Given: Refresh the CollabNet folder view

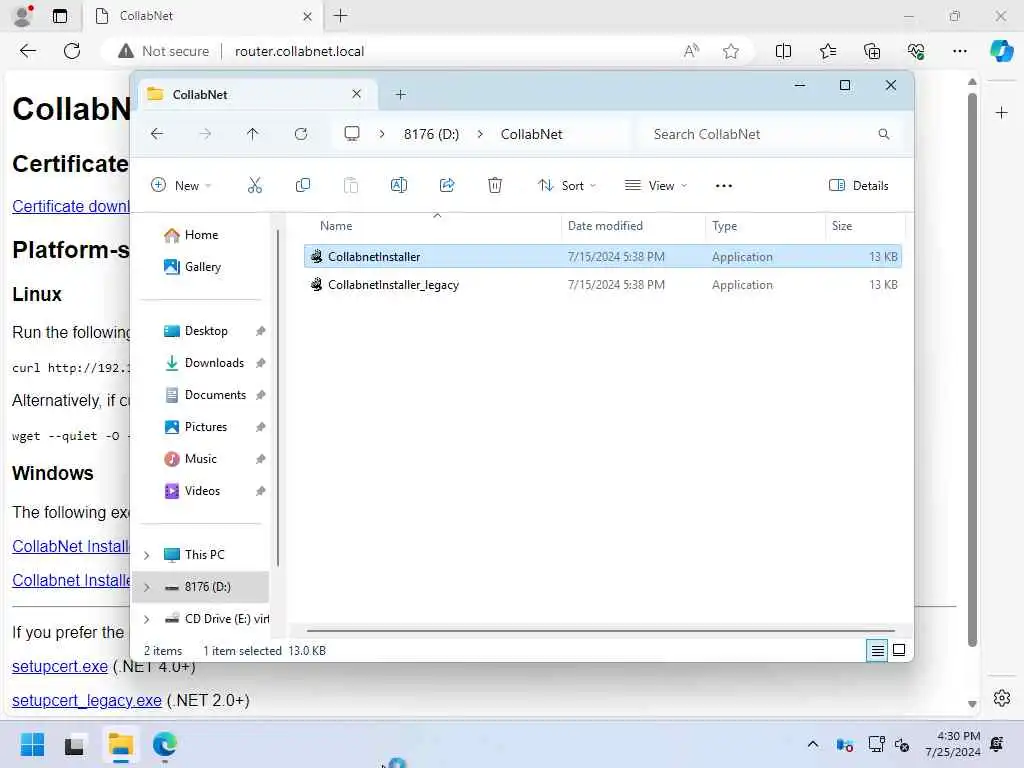Looking at the screenshot, I should tap(300, 134).
